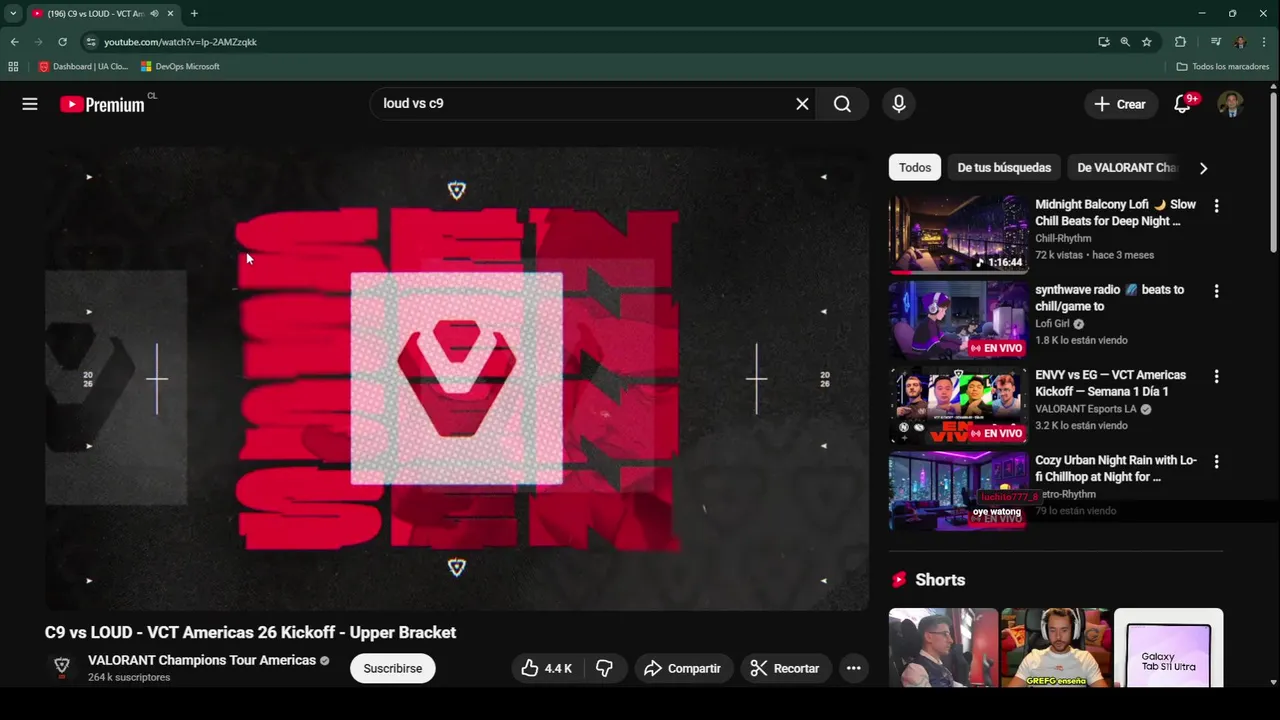Viewport: 1280px width, 720px height.
Task: Go forward in browser history
Action: point(38,42)
